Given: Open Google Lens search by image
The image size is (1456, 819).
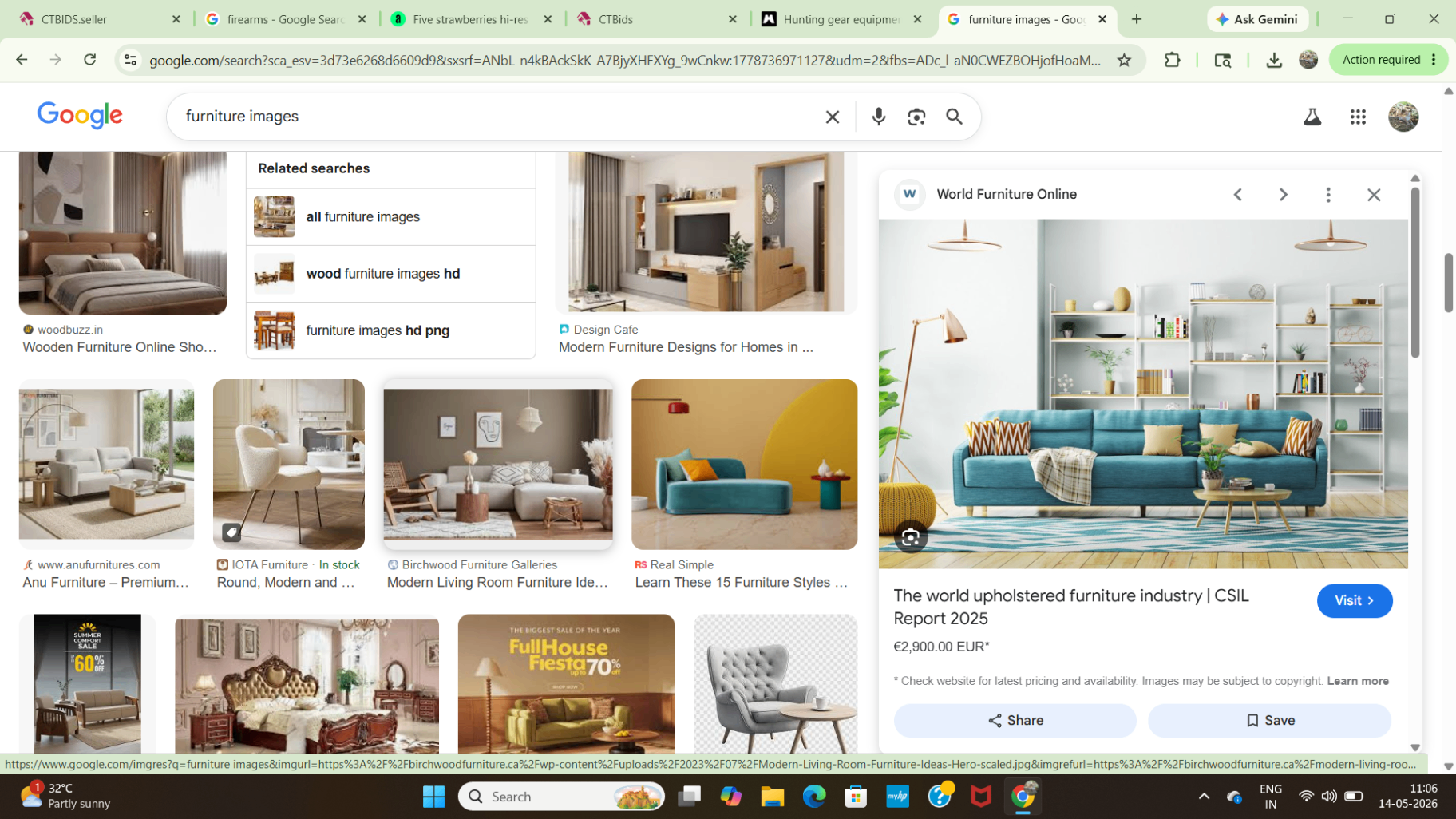Looking at the screenshot, I should pyautogui.click(x=916, y=117).
